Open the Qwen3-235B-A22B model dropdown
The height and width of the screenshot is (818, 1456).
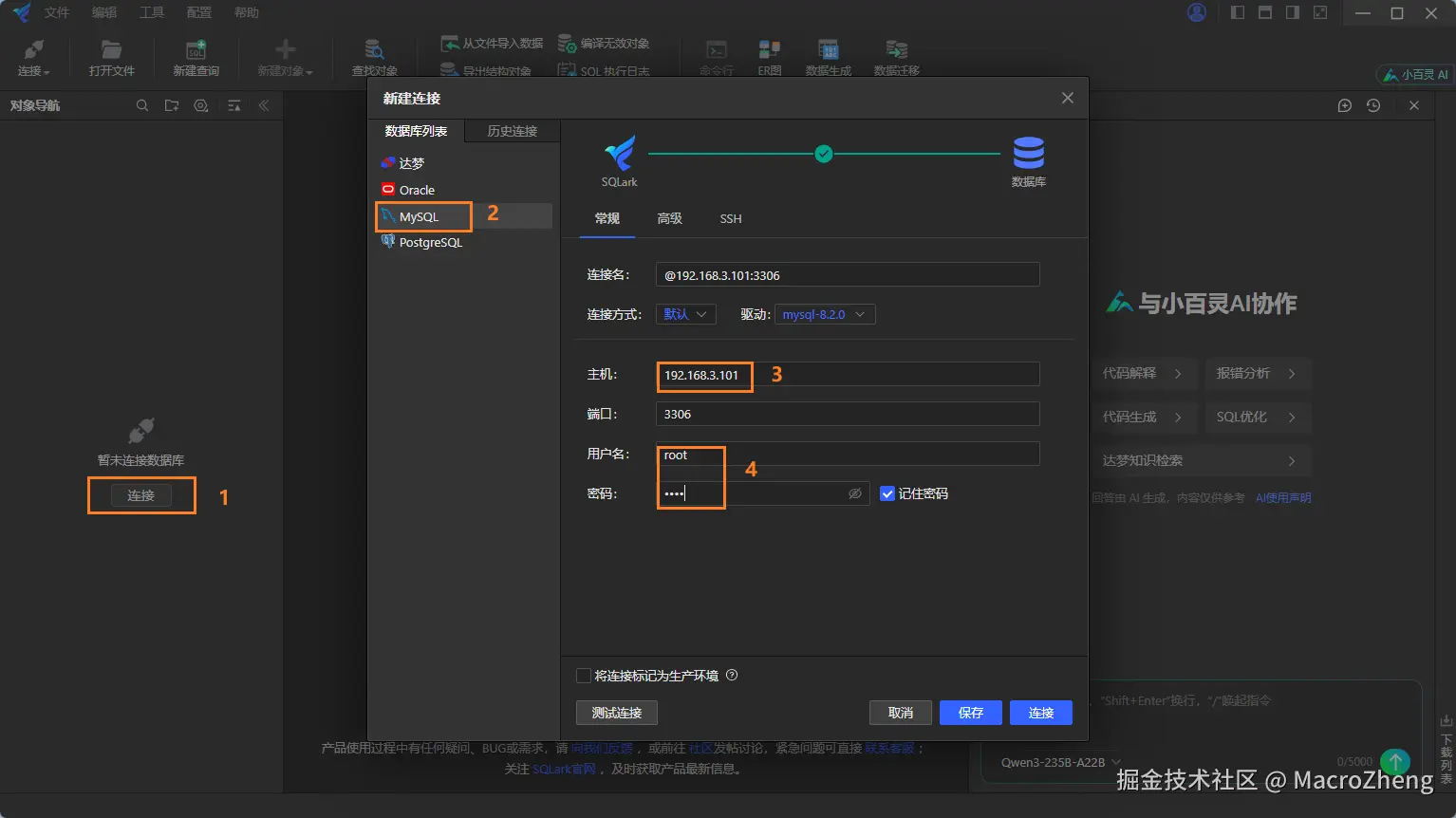pos(1061,762)
